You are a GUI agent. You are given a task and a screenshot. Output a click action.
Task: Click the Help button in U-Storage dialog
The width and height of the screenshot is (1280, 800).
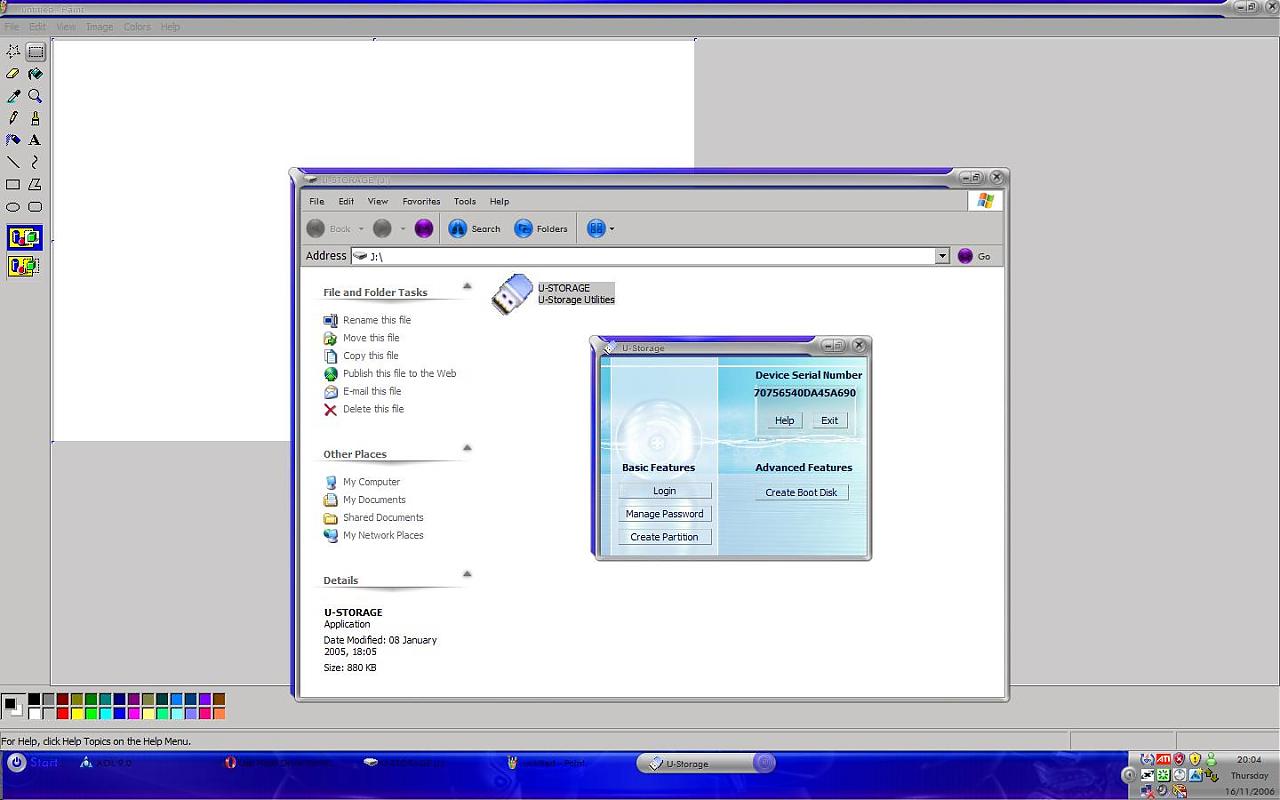click(784, 420)
